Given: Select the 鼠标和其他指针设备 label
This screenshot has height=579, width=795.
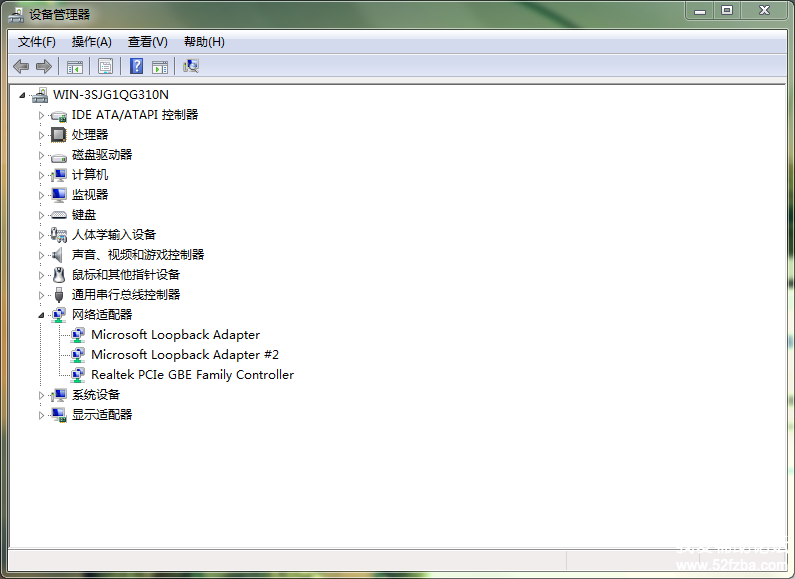Looking at the screenshot, I should [x=126, y=275].
